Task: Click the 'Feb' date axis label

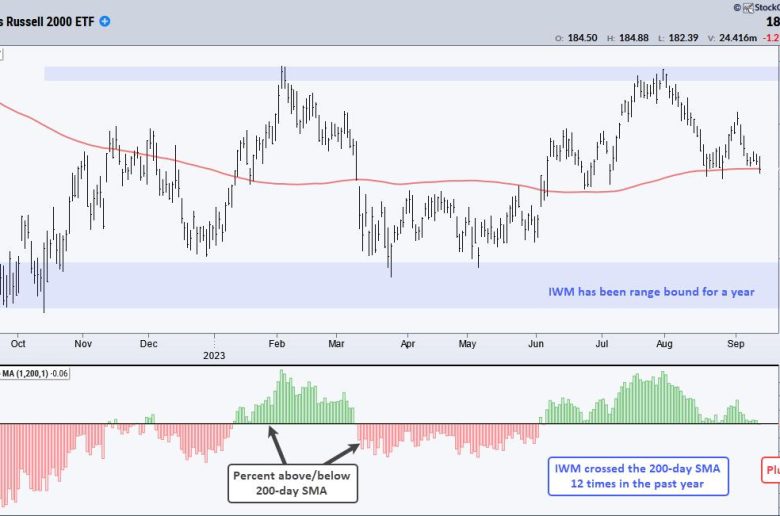Action: coord(277,344)
